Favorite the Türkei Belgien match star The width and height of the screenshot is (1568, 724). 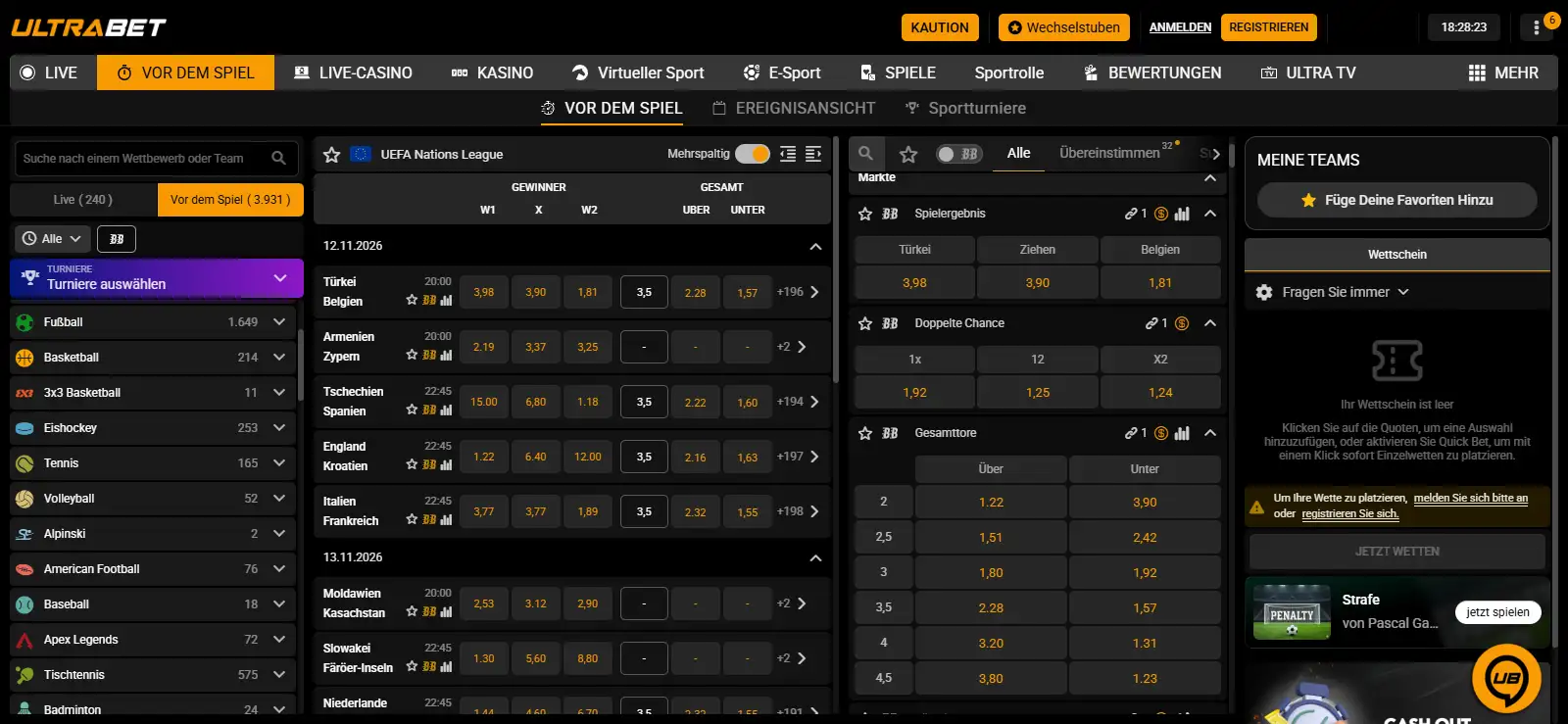click(412, 300)
